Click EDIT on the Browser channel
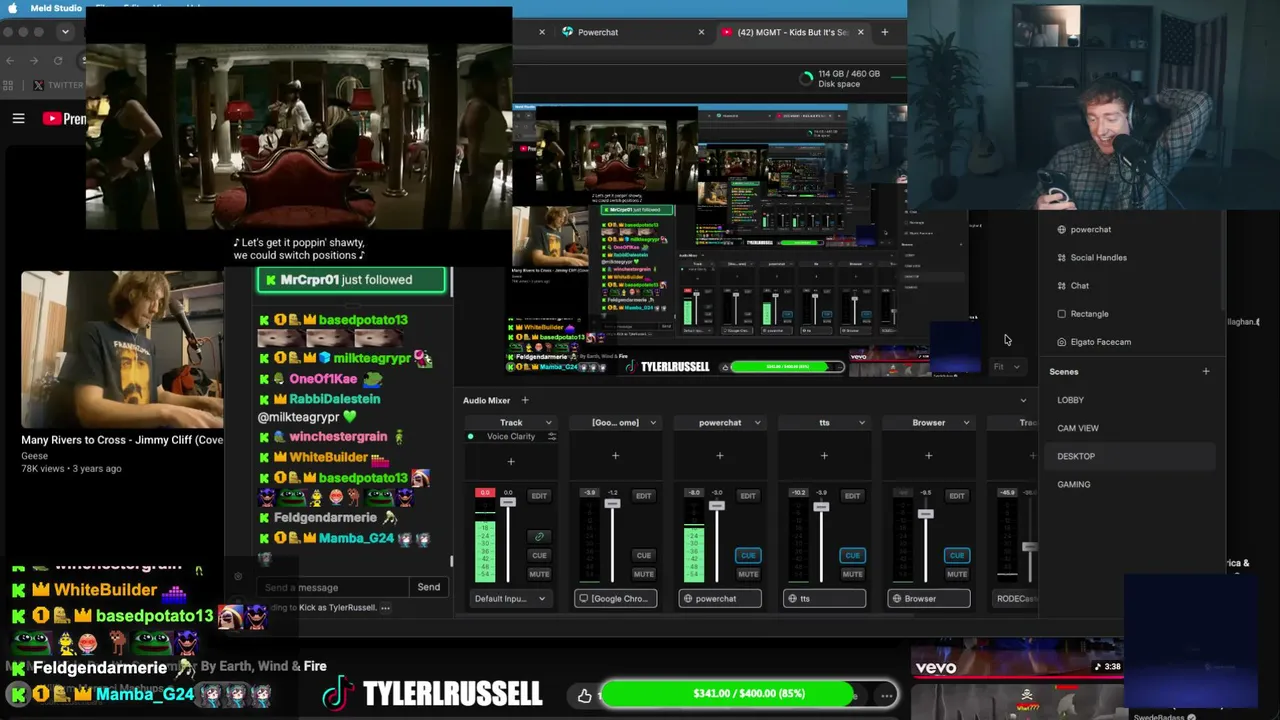 point(957,496)
